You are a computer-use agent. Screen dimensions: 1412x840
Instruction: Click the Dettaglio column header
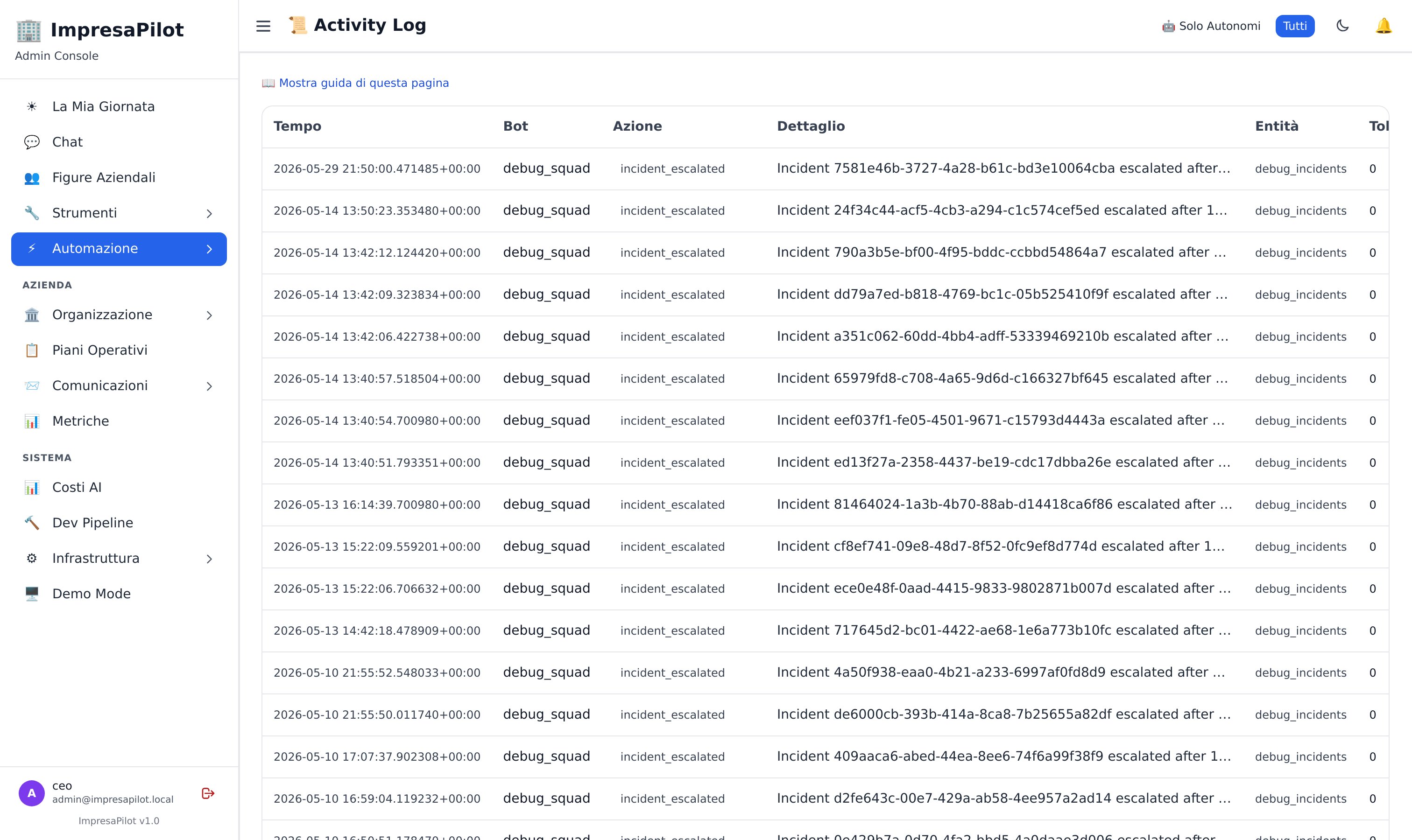tap(811, 126)
